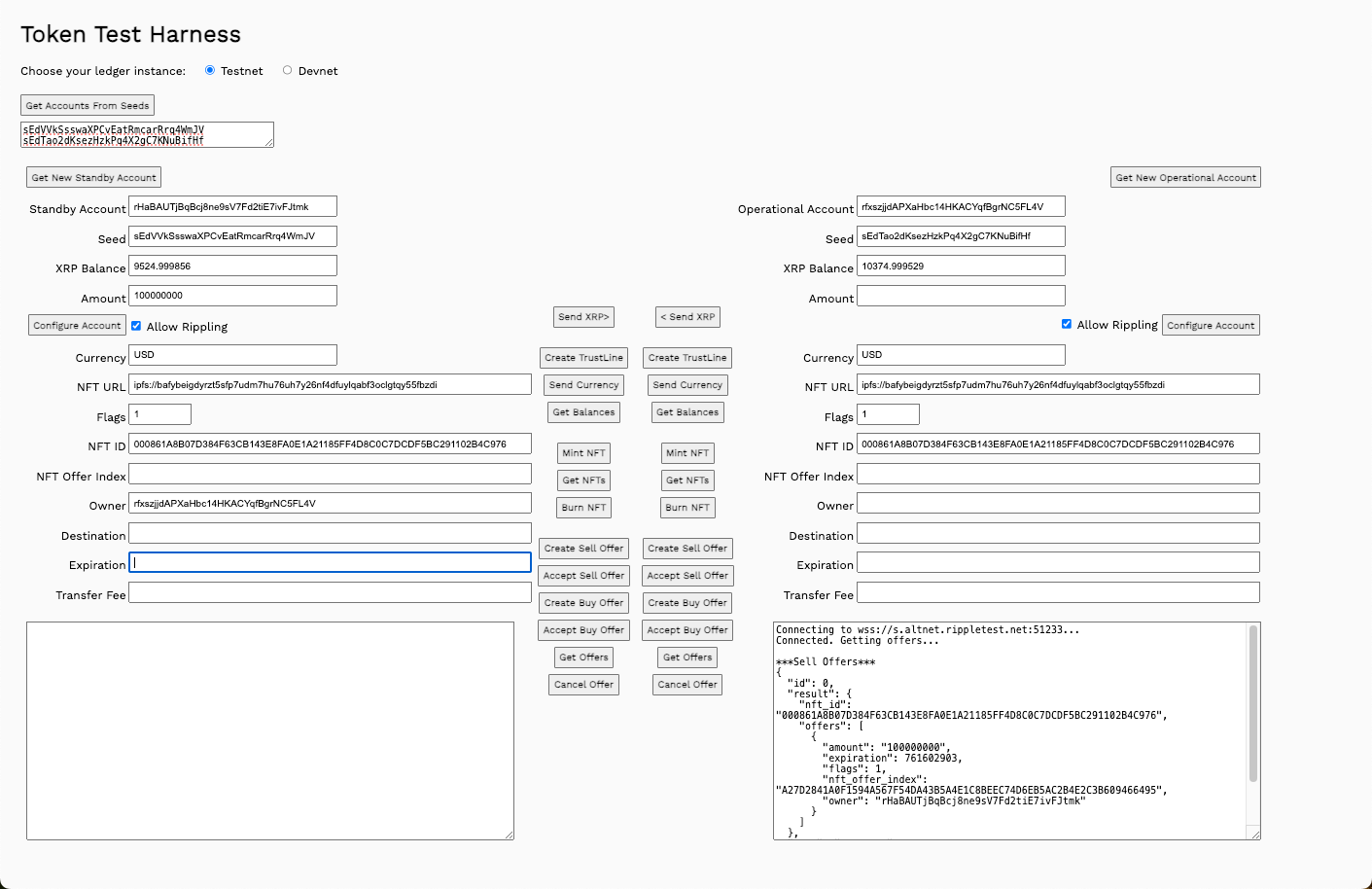
Task: Focus the Operational NFT Offer Index field
Action: click(1057, 474)
